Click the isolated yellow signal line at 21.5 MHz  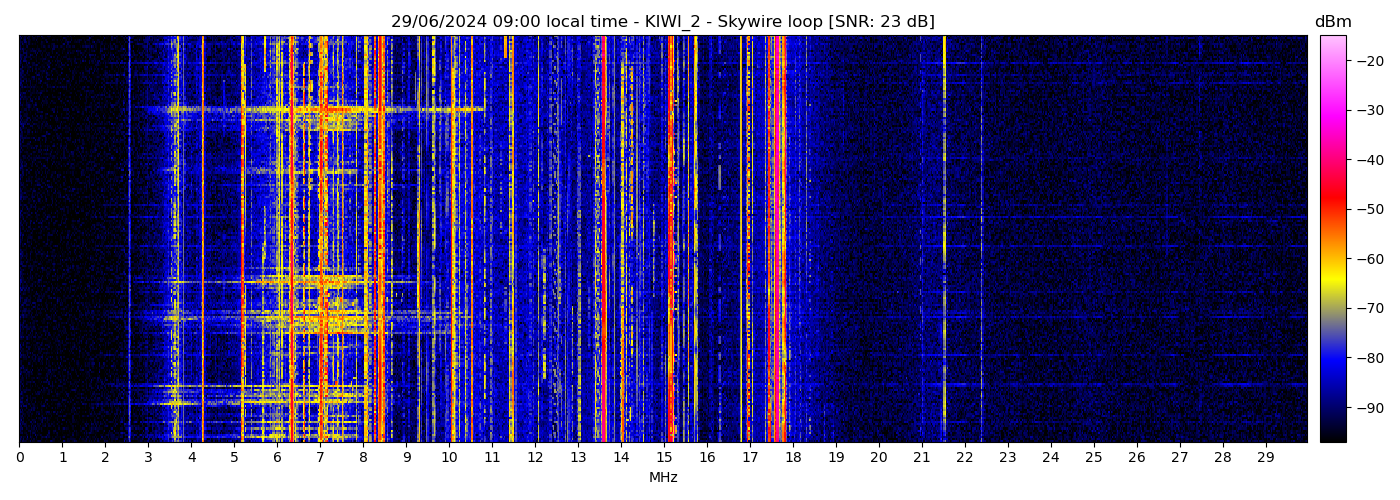944,240
